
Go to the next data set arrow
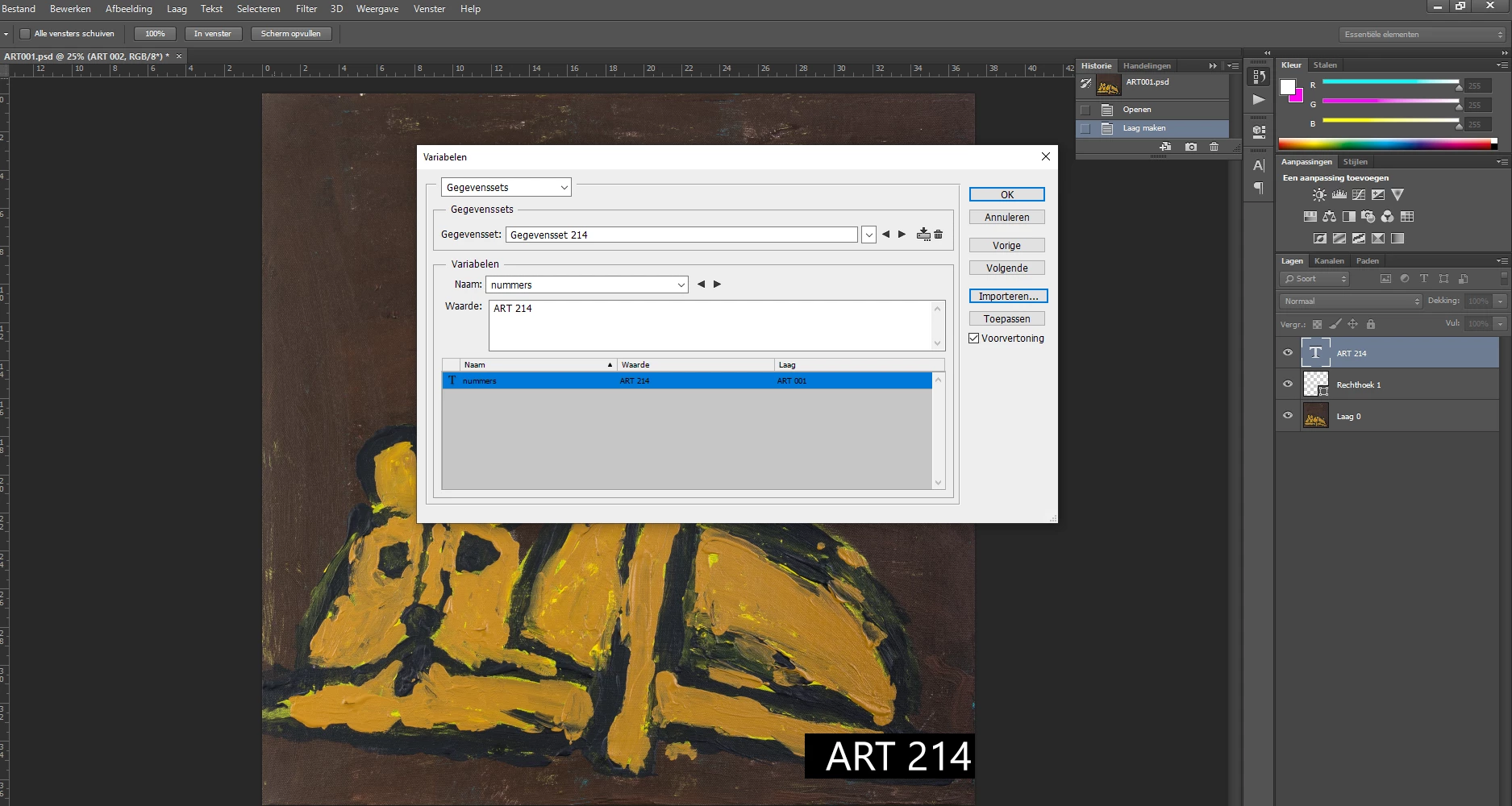[x=902, y=235]
